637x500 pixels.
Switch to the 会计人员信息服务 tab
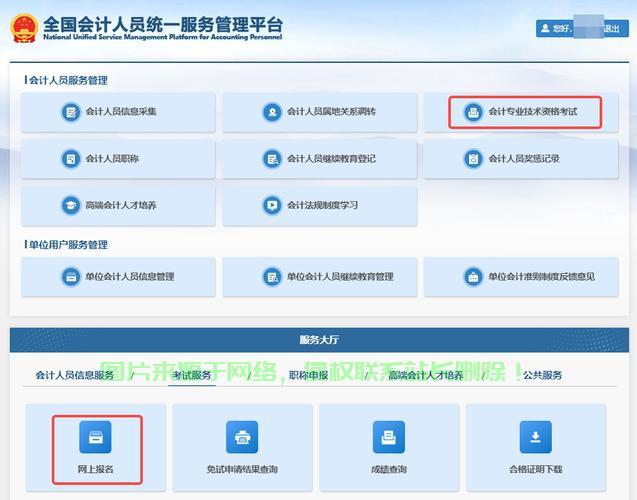[x=80, y=375]
